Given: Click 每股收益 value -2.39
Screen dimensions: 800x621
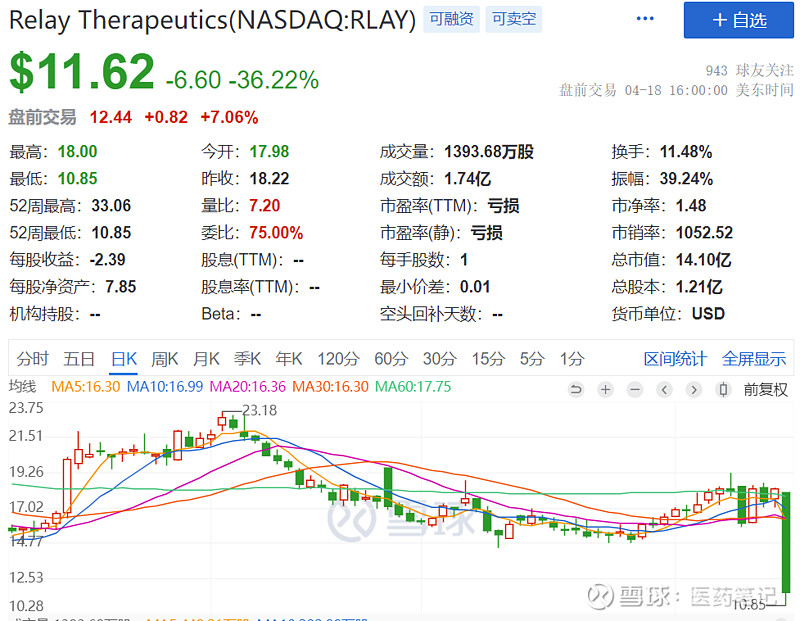Looking at the screenshot, I should (107, 260).
